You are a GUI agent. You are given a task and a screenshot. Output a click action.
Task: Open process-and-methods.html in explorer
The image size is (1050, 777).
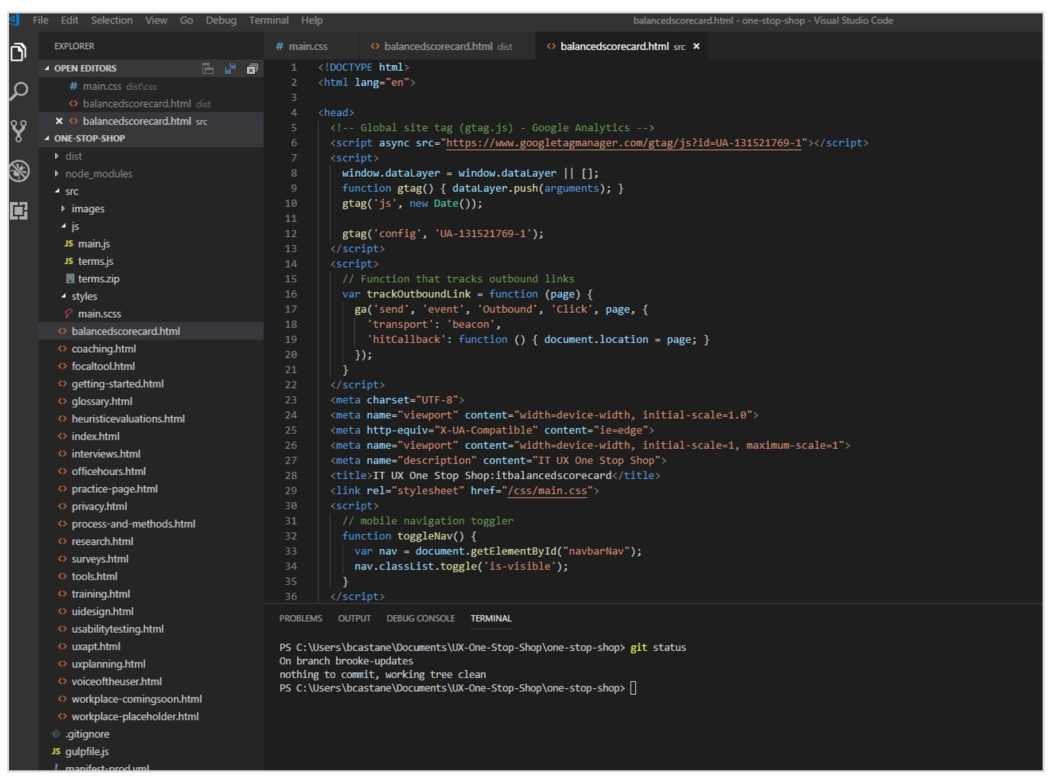click(x=151, y=524)
